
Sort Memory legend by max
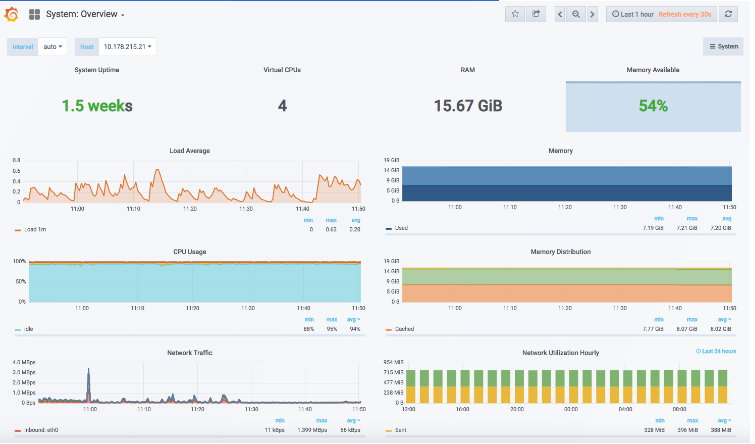coord(692,219)
